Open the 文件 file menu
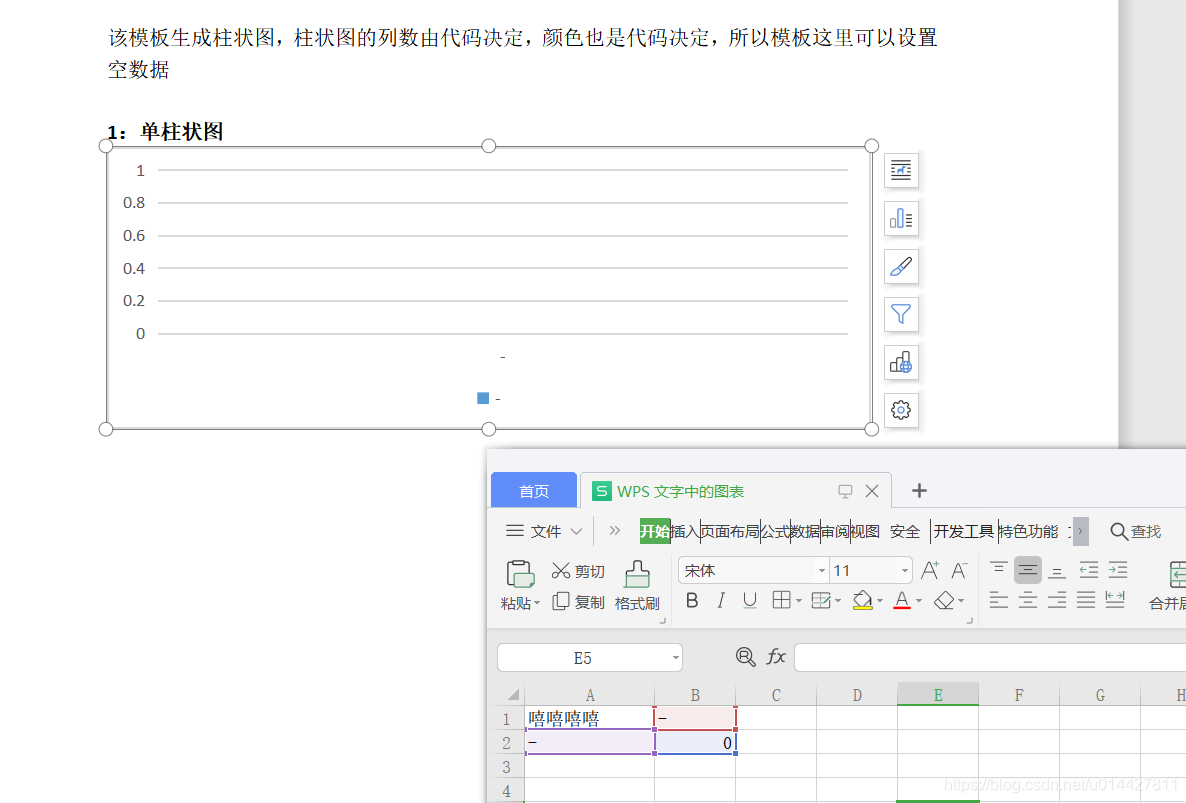 click(x=545, y=532)
